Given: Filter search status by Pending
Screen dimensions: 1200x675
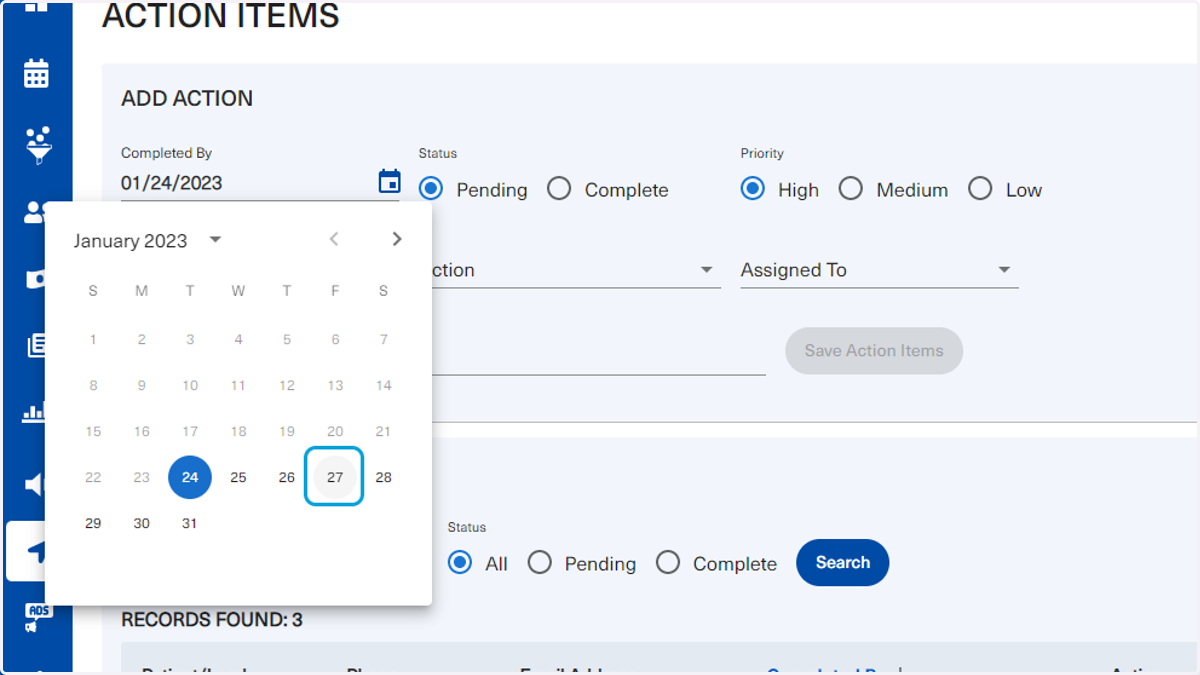Looking at the screenshot, I should coord(540,563).
